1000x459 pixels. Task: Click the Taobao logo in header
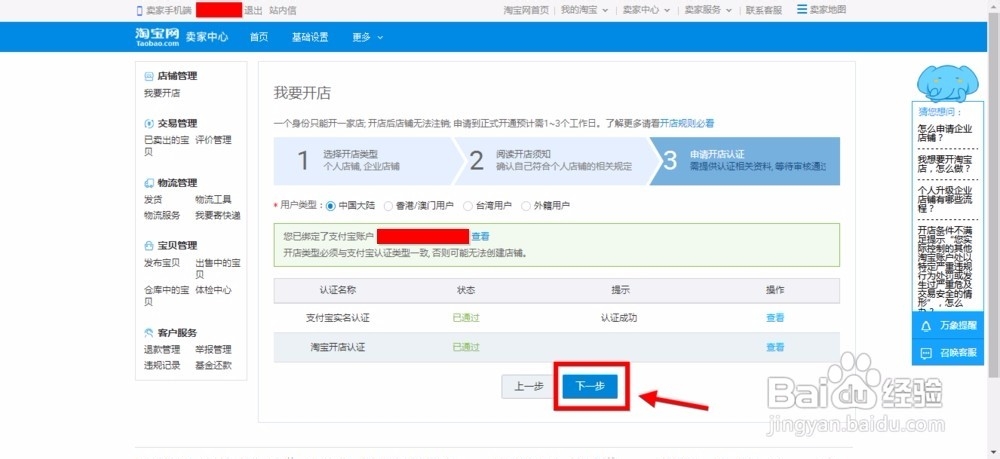(158, 37)
